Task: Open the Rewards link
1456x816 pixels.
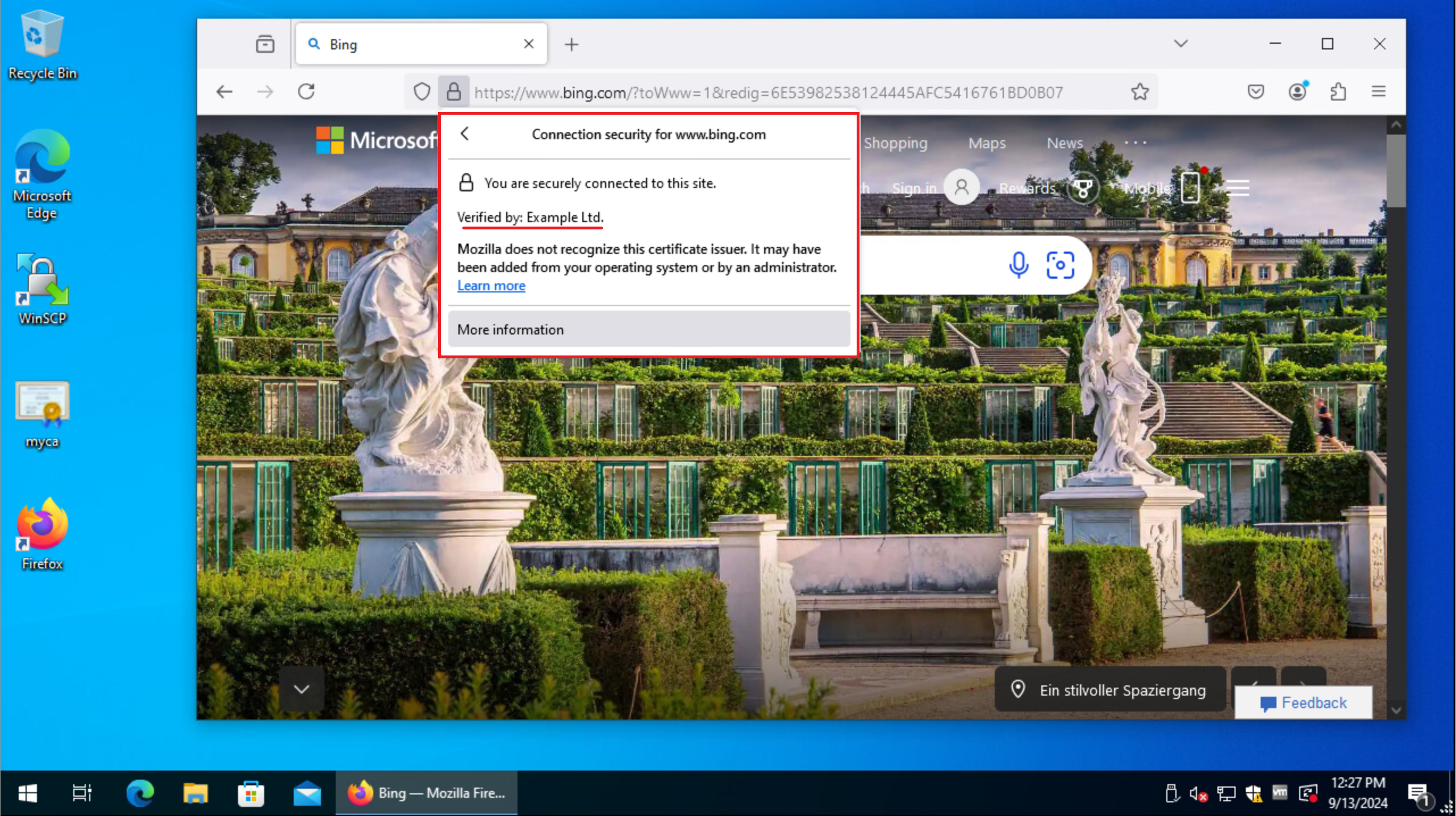Action: (1027, 188)
